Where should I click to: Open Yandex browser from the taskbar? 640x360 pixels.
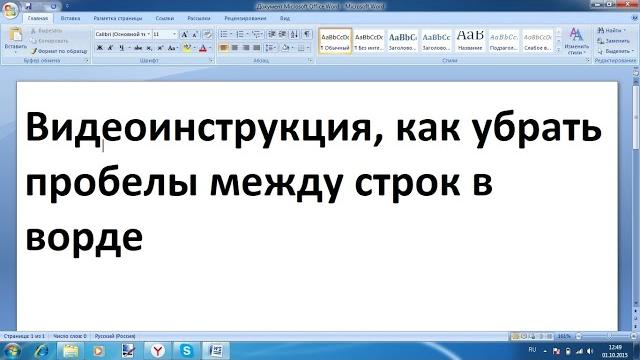[158, 351]
